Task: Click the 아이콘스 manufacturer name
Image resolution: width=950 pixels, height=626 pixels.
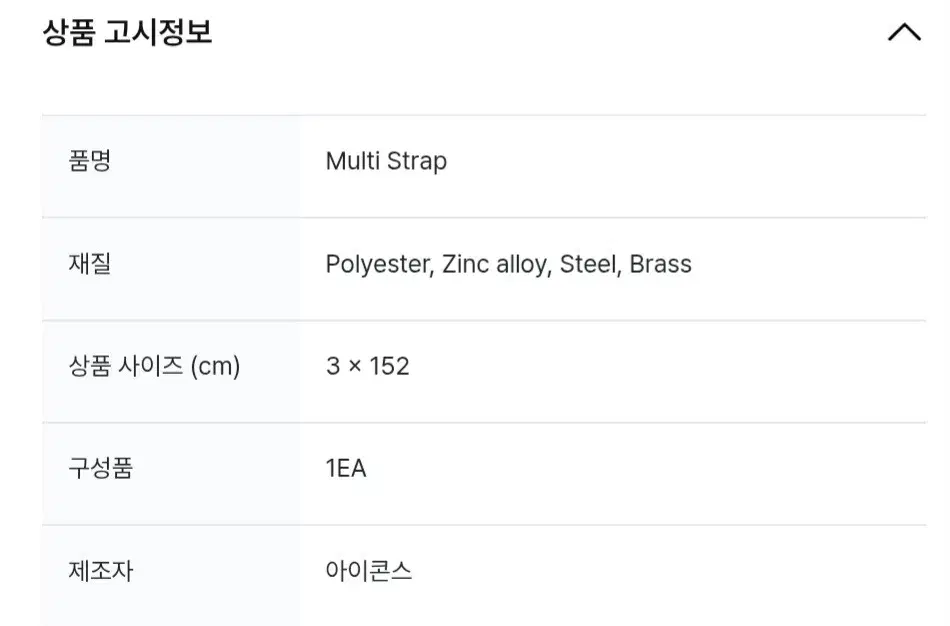Action: pyautogui.click(x=369, y=572)
